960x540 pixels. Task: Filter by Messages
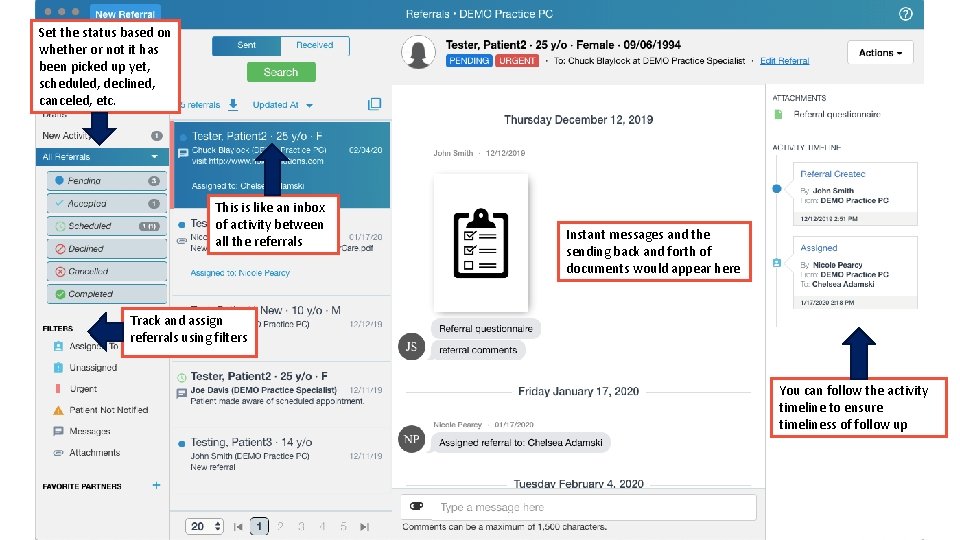point(89,431)
